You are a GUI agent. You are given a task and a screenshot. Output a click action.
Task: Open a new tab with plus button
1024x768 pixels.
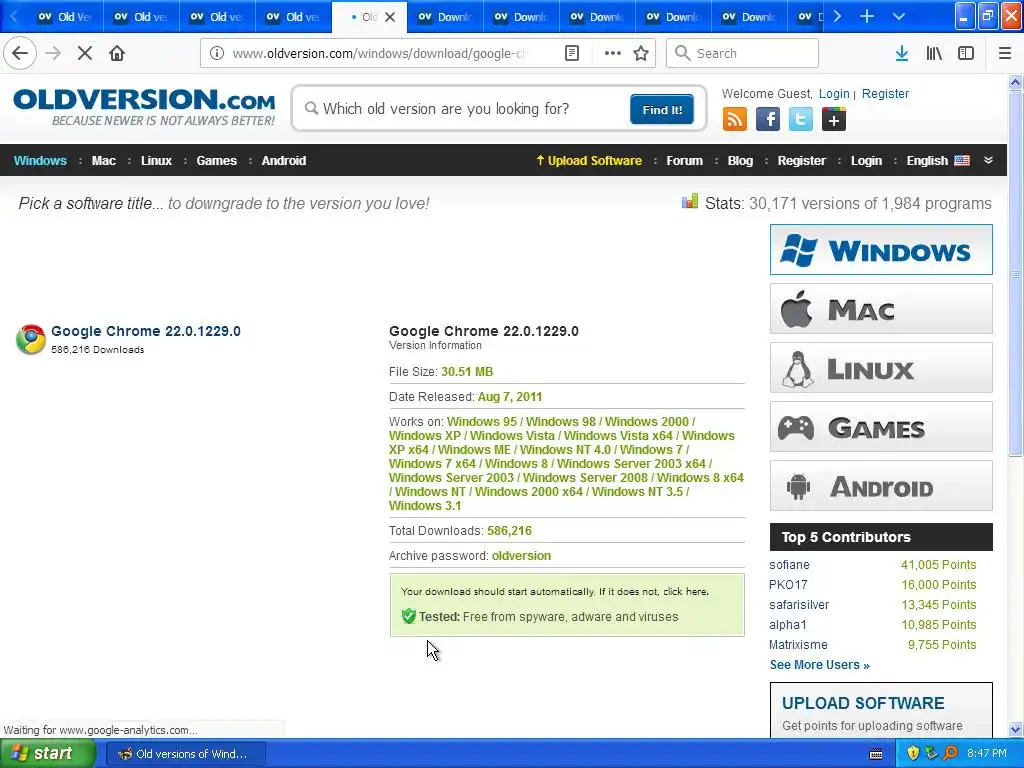[x=867, y=16]
